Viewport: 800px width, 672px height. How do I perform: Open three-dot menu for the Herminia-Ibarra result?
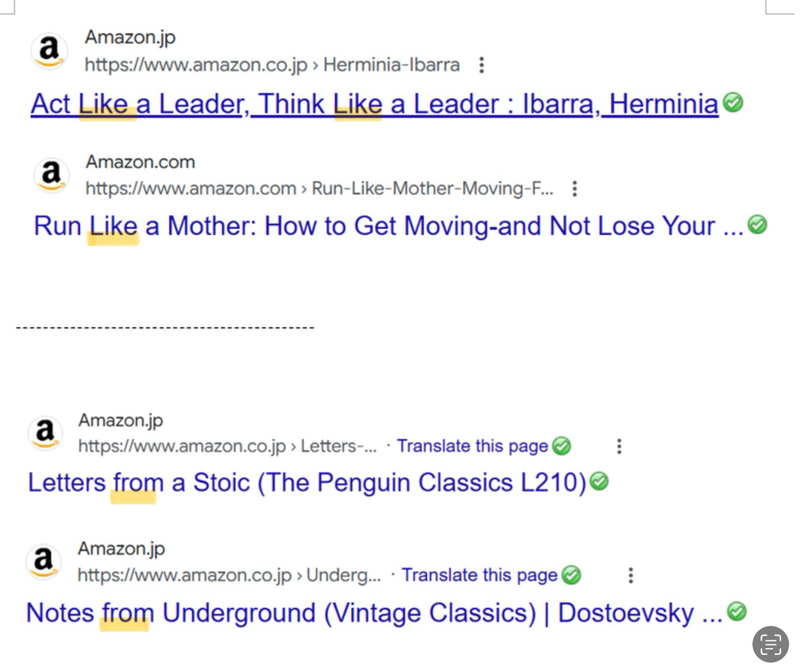482,65
